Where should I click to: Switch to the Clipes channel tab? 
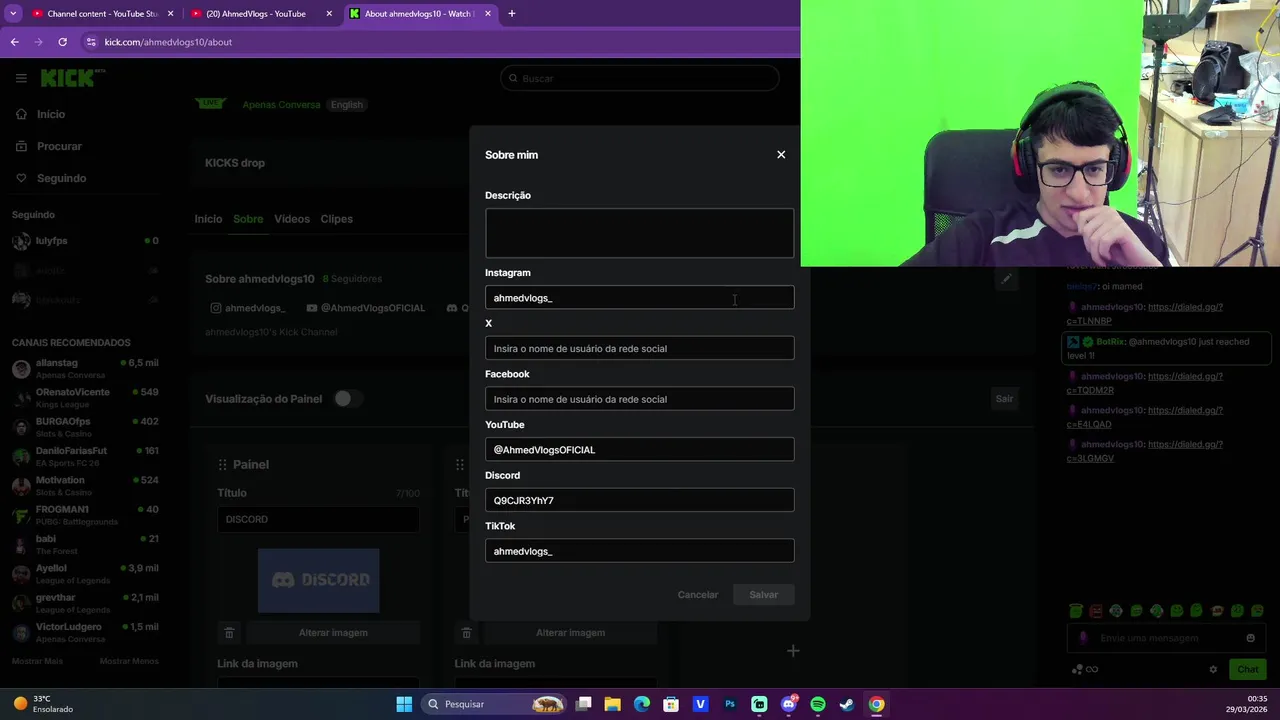[x=336, y=219]
